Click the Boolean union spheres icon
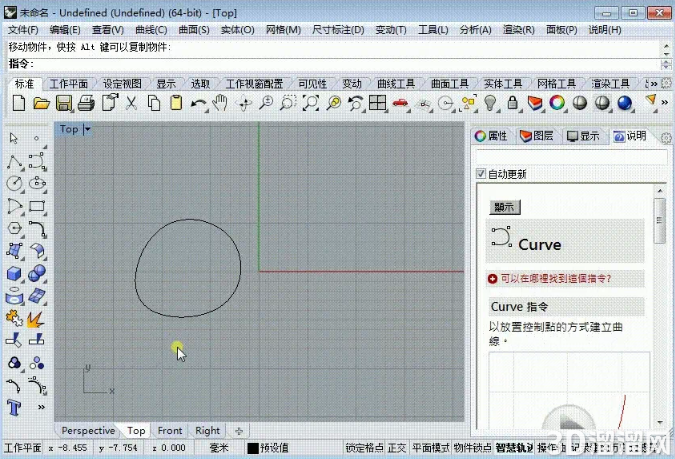 (37, 273)
